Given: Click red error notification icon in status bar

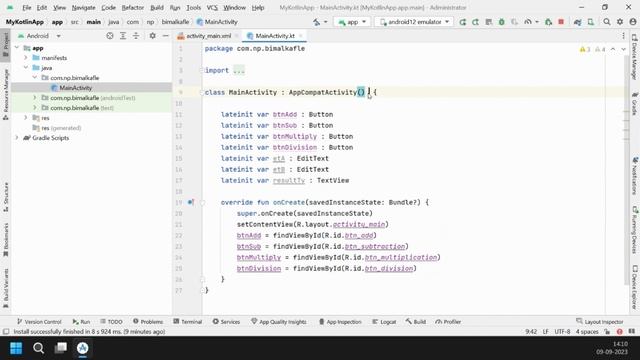Looking at the screenshot, I should coord(620,332).
